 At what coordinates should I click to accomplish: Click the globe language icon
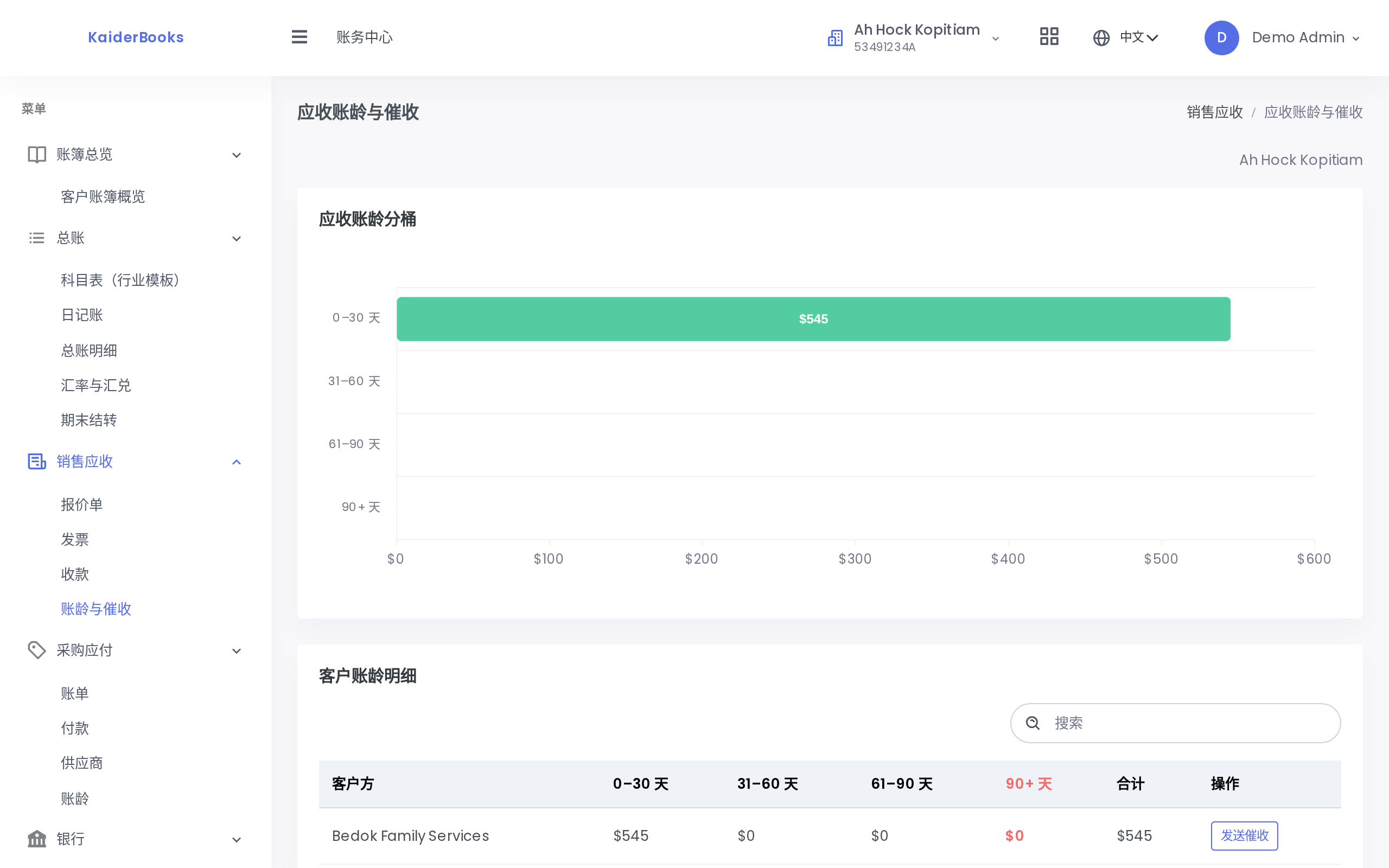point(1101,38)
